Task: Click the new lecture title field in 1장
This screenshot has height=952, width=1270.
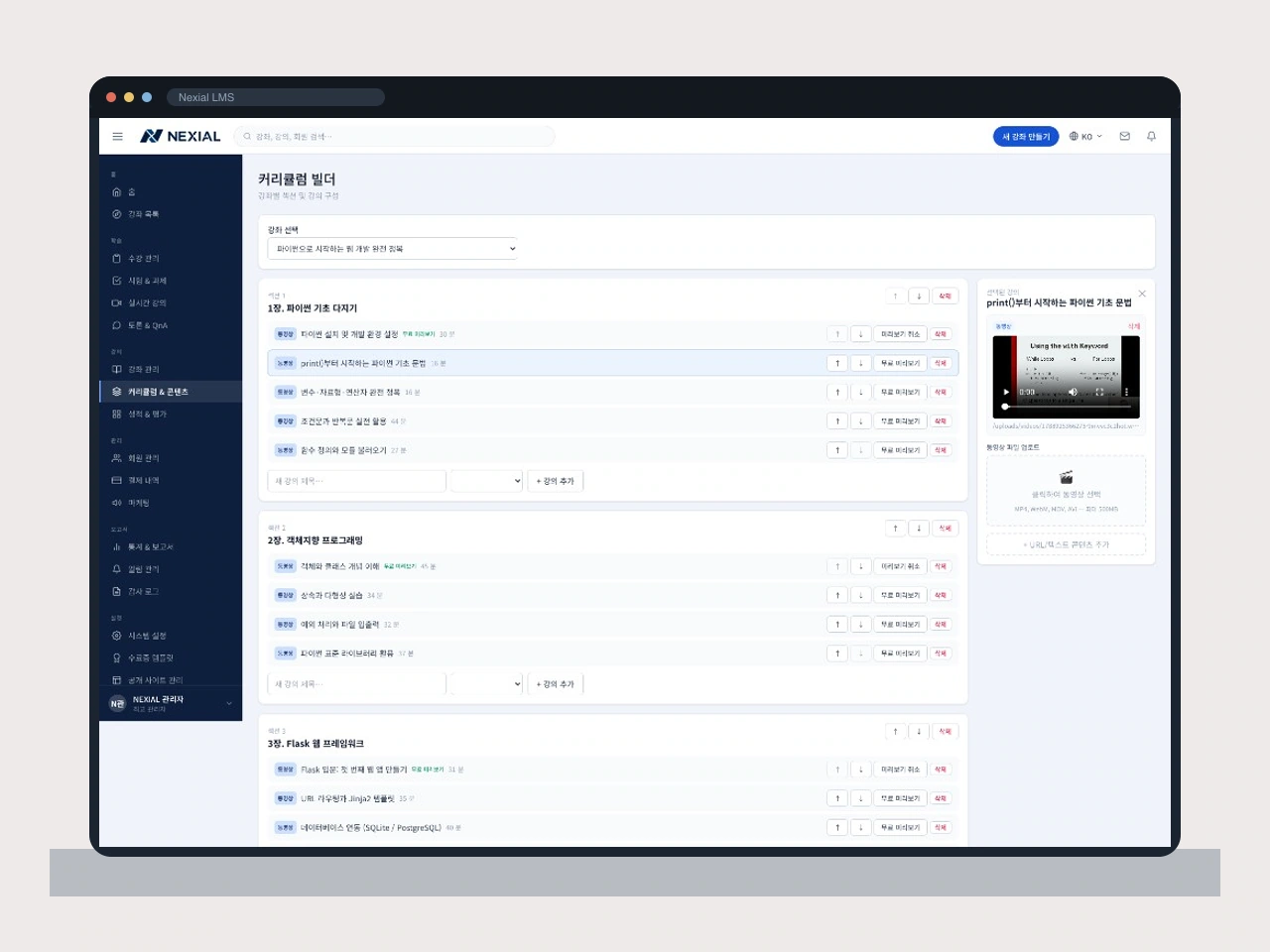Action: pyautogui.click(x=357, y=481)
